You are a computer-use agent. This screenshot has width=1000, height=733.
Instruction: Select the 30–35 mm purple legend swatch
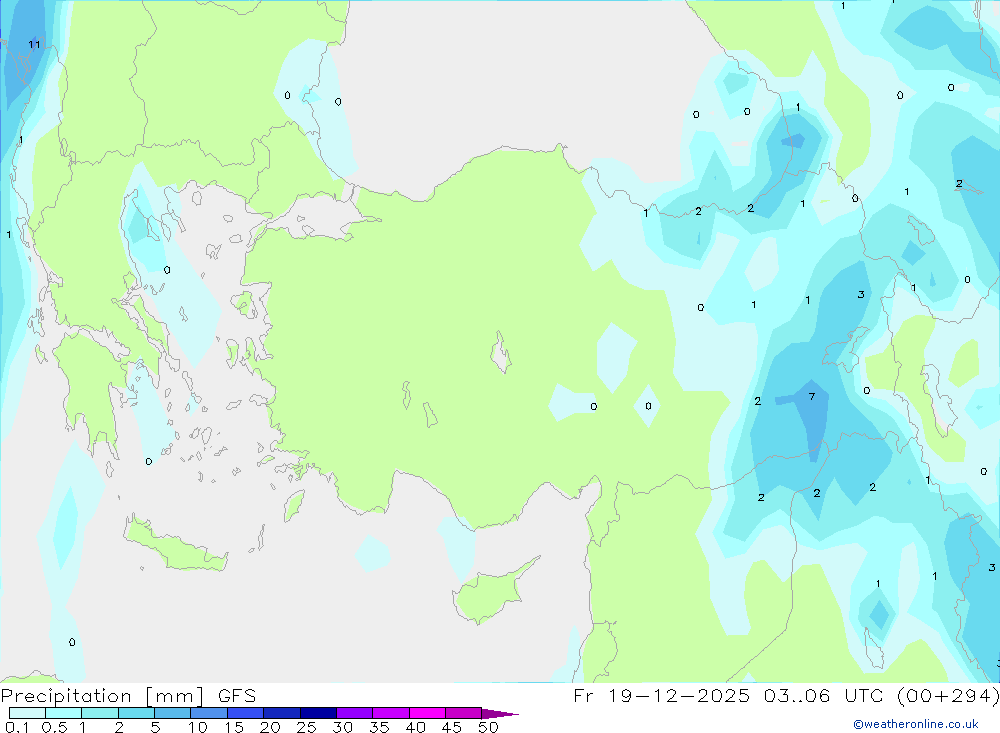[355, 713]
